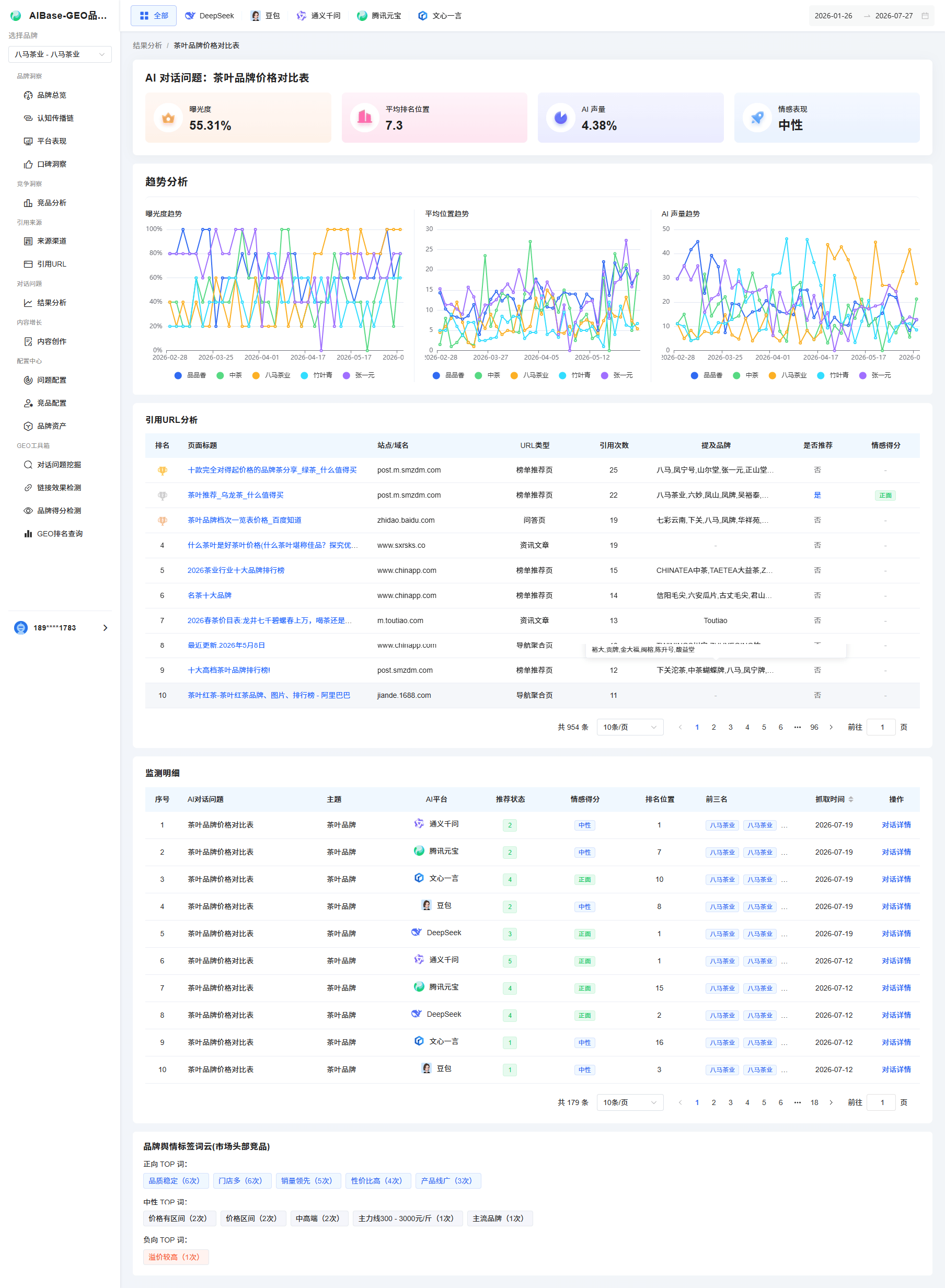Sort by 抓取时间 column arrows
Screen dimensions: 945x1288
850,799
